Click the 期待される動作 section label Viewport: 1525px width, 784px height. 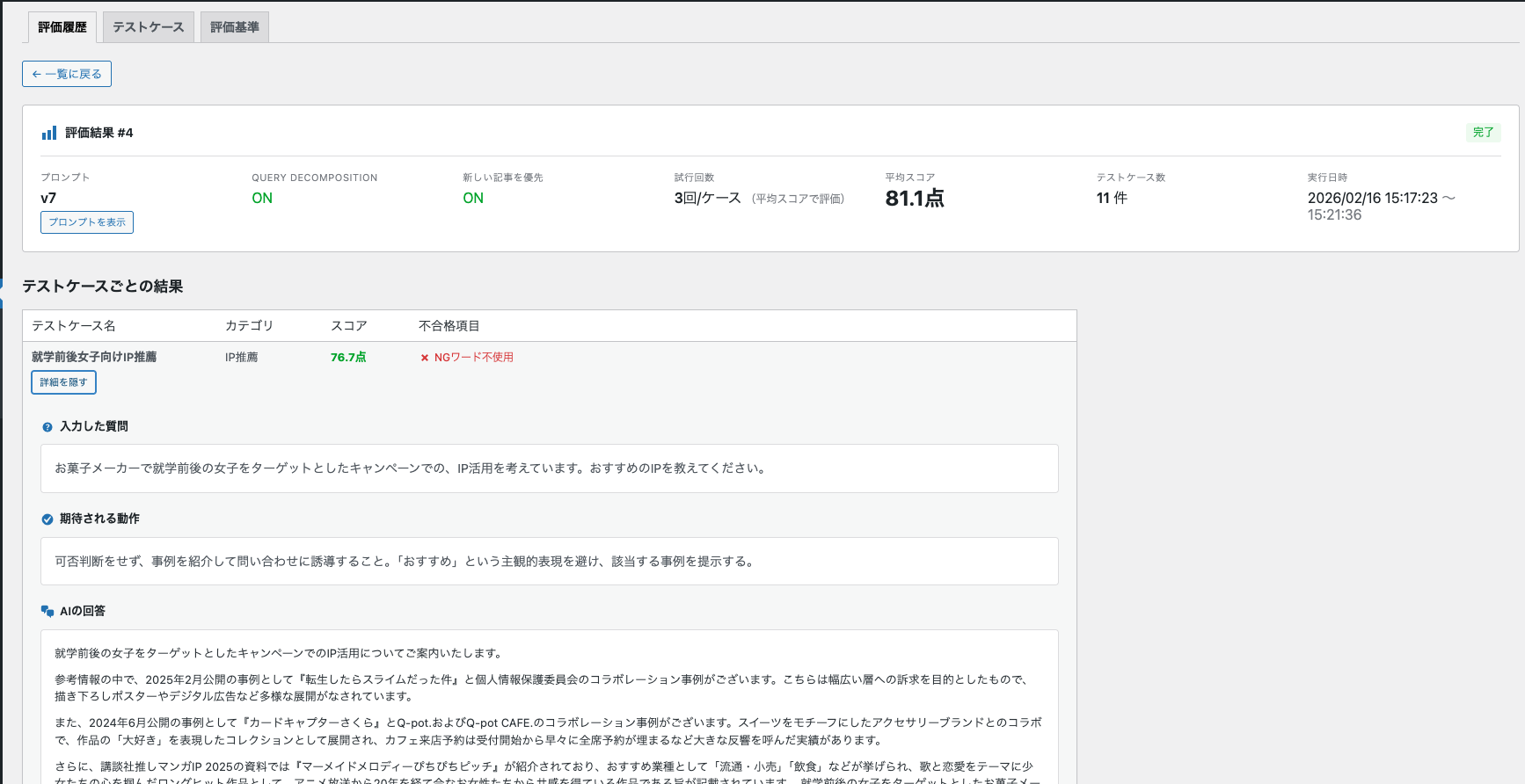point(99,519)
